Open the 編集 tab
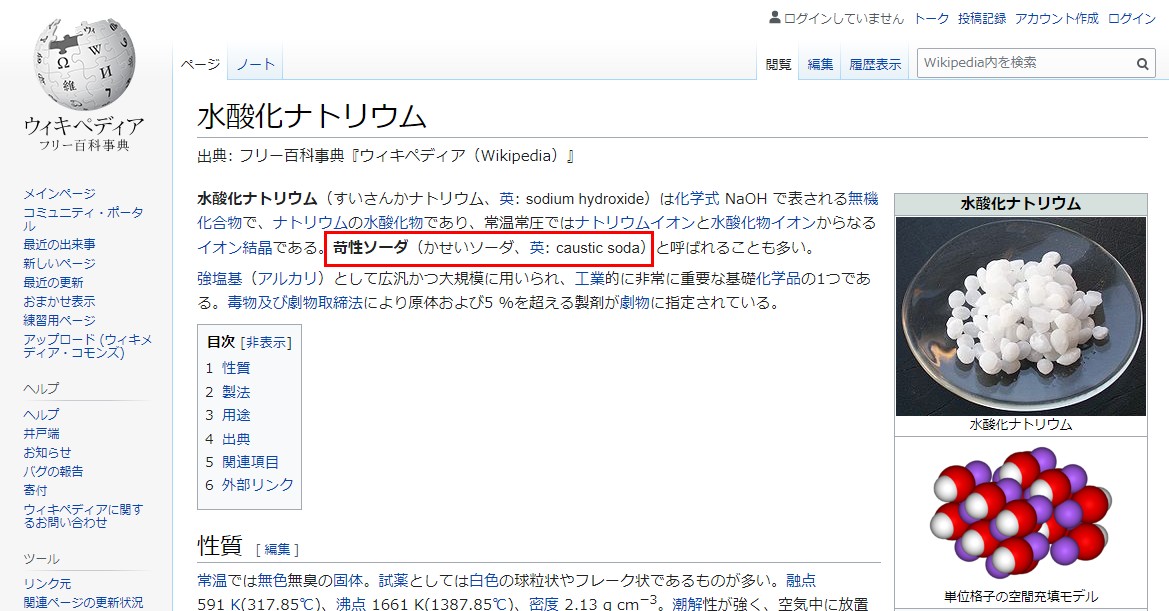This screenshot has width=1169, height=611. (x=820, y=64)
